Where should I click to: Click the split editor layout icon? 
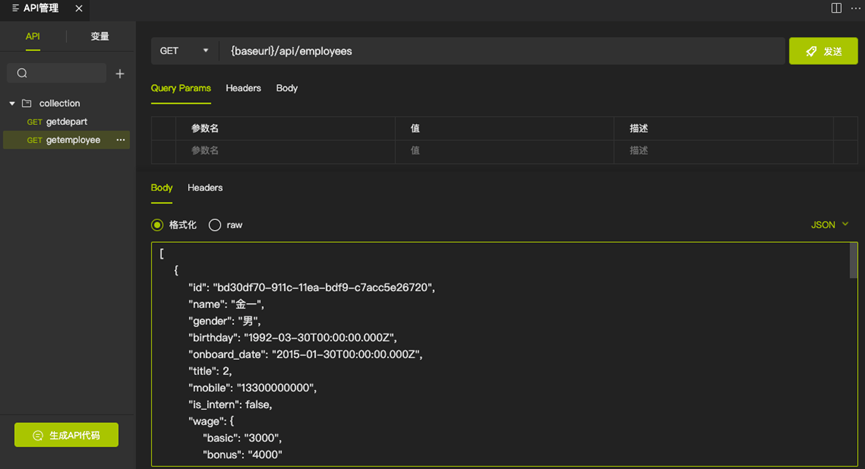836,8
